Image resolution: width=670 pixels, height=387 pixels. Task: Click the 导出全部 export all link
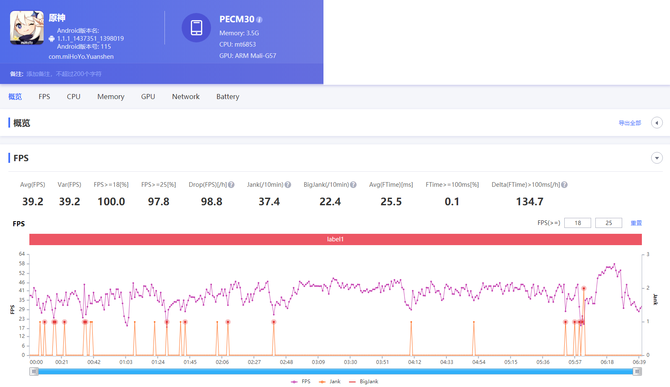[x=630, y=123]
